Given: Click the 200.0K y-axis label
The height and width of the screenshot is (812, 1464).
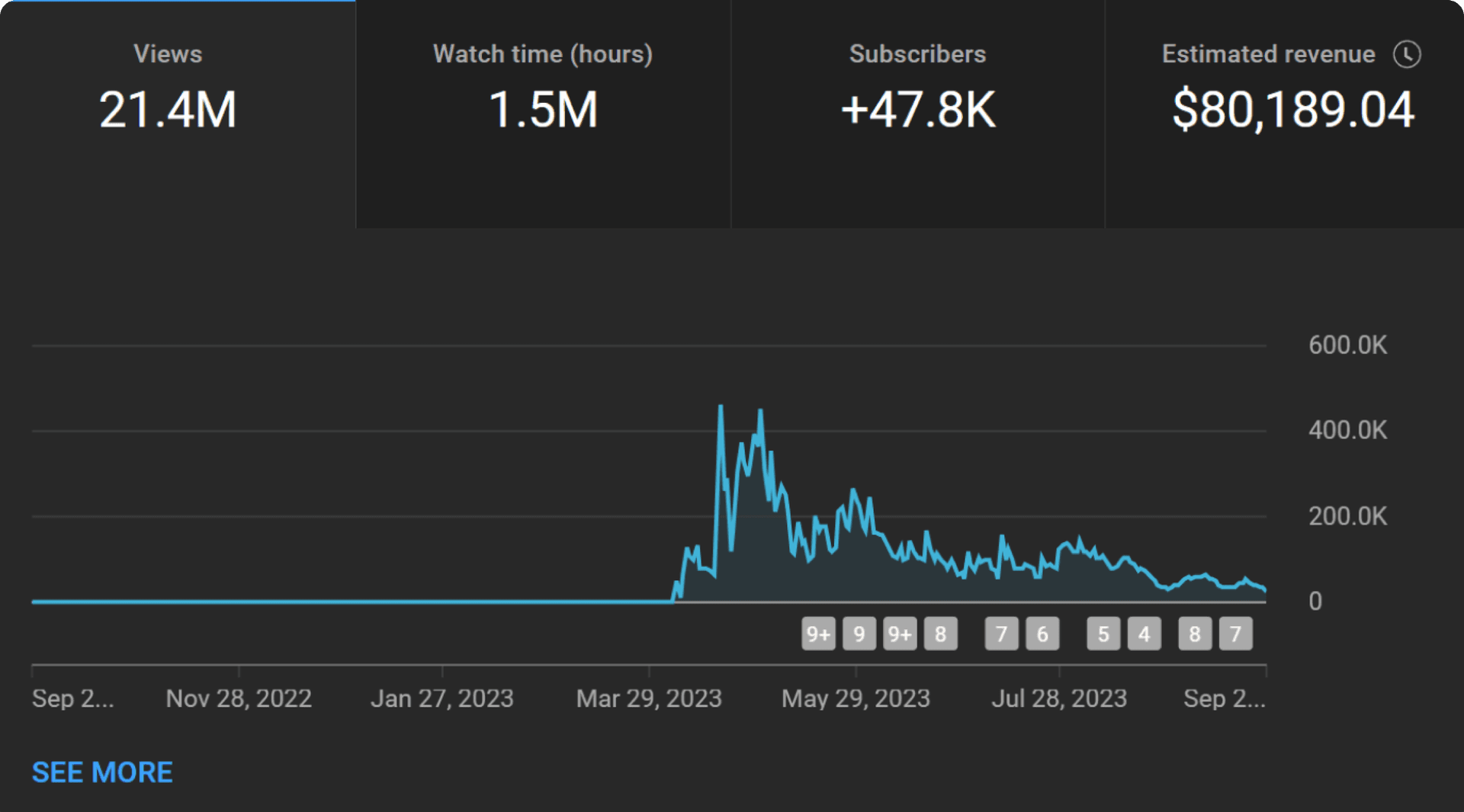Looking at the screenshot, I should pos(1348,517).
